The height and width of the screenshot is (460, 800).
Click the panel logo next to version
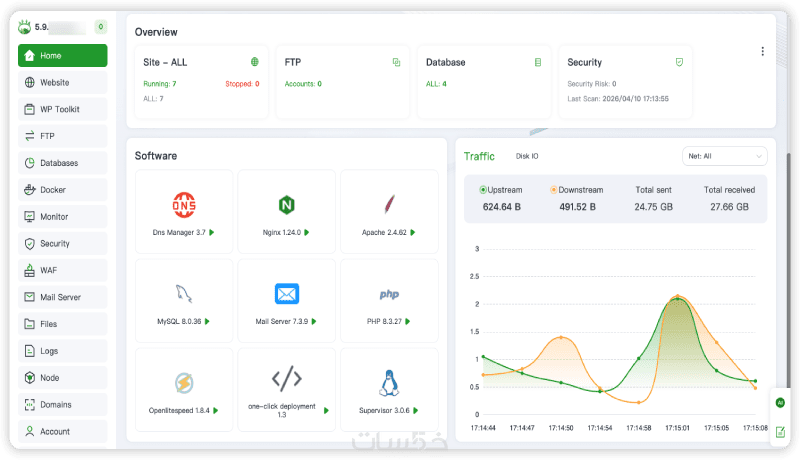(x=24, y=27)
